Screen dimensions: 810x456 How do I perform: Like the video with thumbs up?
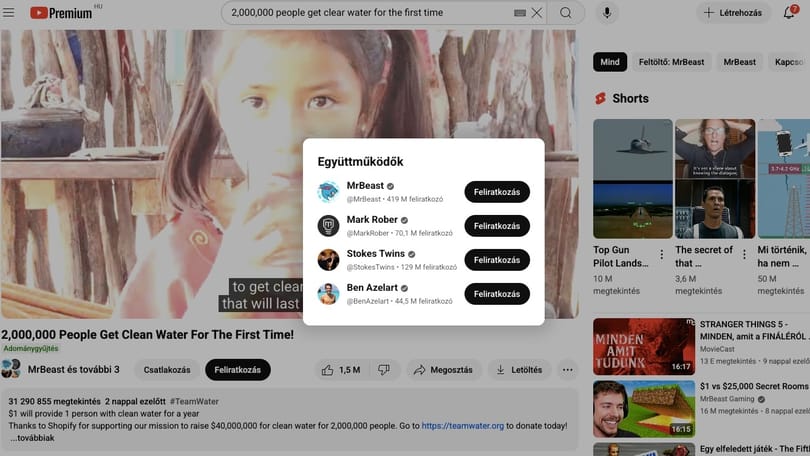click(341, 370)
